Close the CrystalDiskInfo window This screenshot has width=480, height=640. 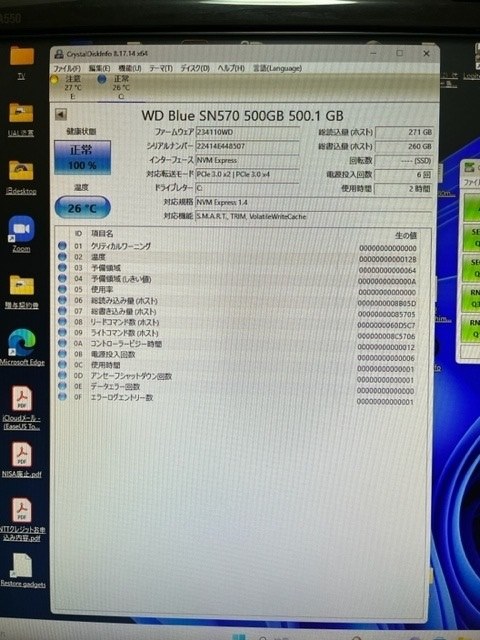(x=426, y=53)
